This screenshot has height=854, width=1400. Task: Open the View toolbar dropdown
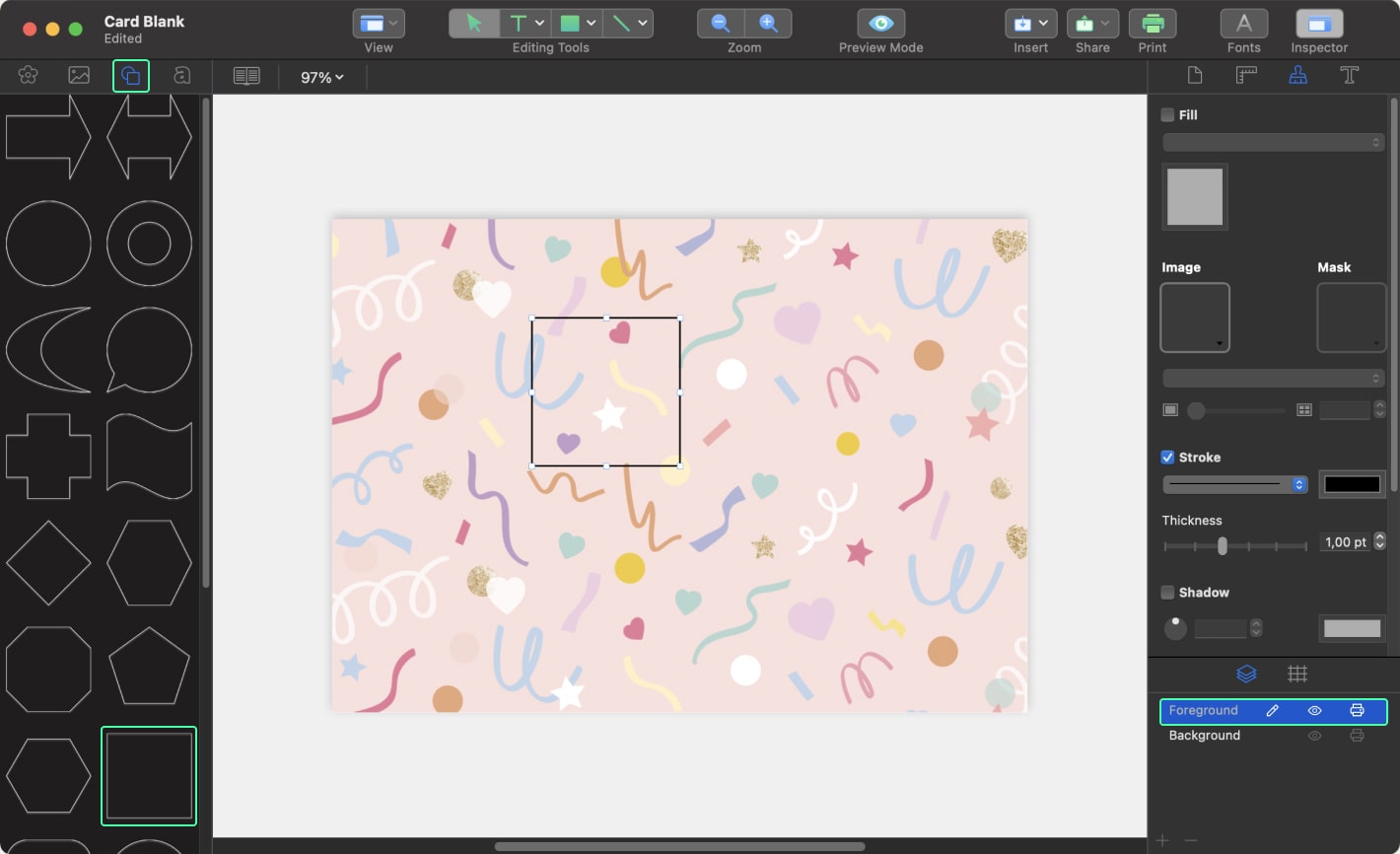[x=379, y=24]
